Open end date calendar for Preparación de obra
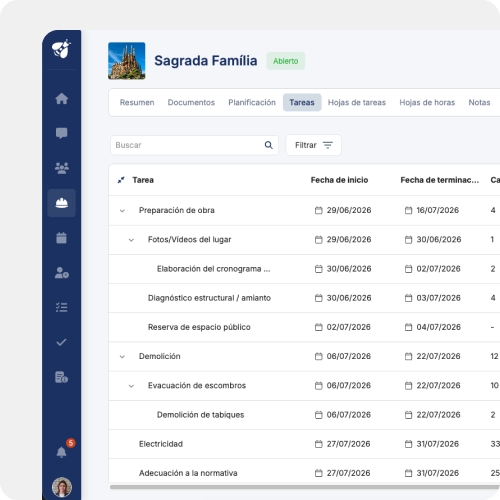 click(x=408, y=210)
